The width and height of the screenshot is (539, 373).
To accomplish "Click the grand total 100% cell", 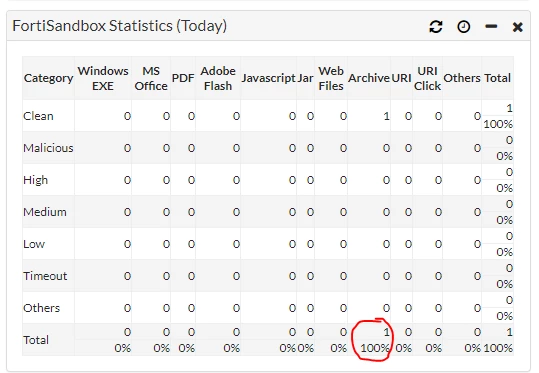I will click(498, 348).
